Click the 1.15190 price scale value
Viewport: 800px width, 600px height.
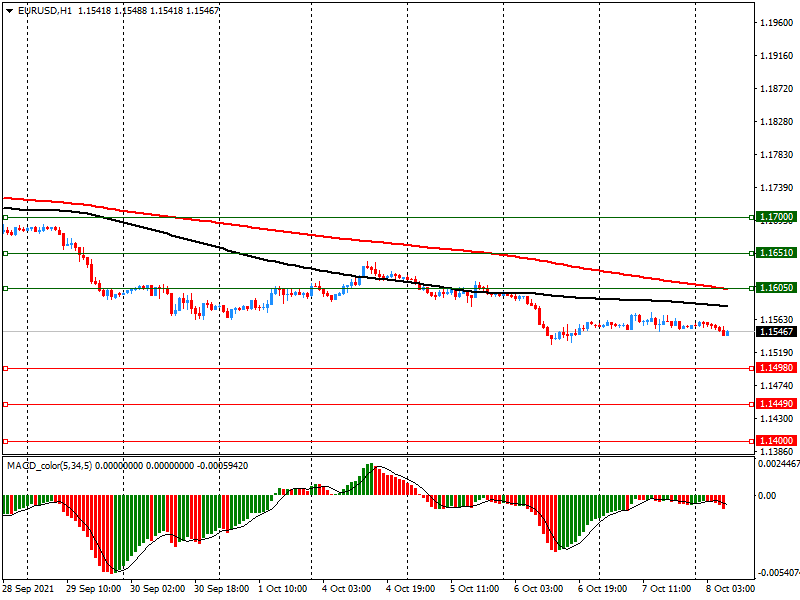coord(777,353)
